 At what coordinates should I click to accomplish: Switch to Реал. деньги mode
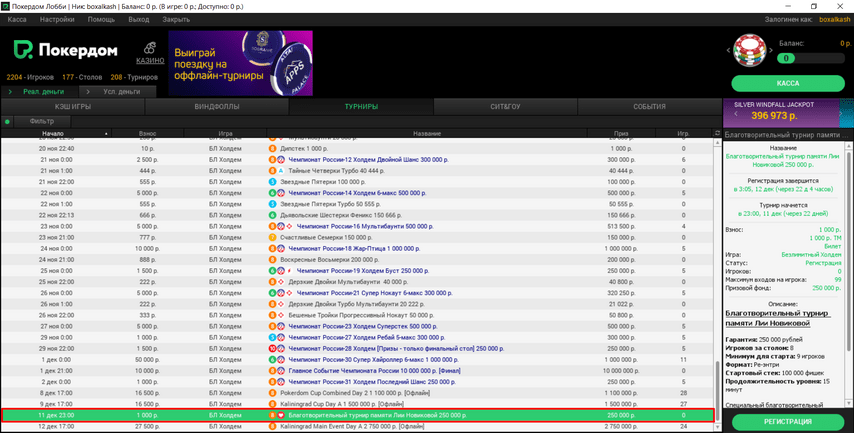(40, 92)
